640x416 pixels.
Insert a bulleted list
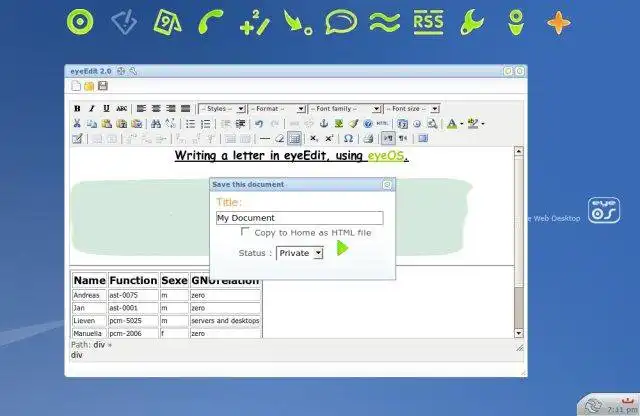(190, 123)
